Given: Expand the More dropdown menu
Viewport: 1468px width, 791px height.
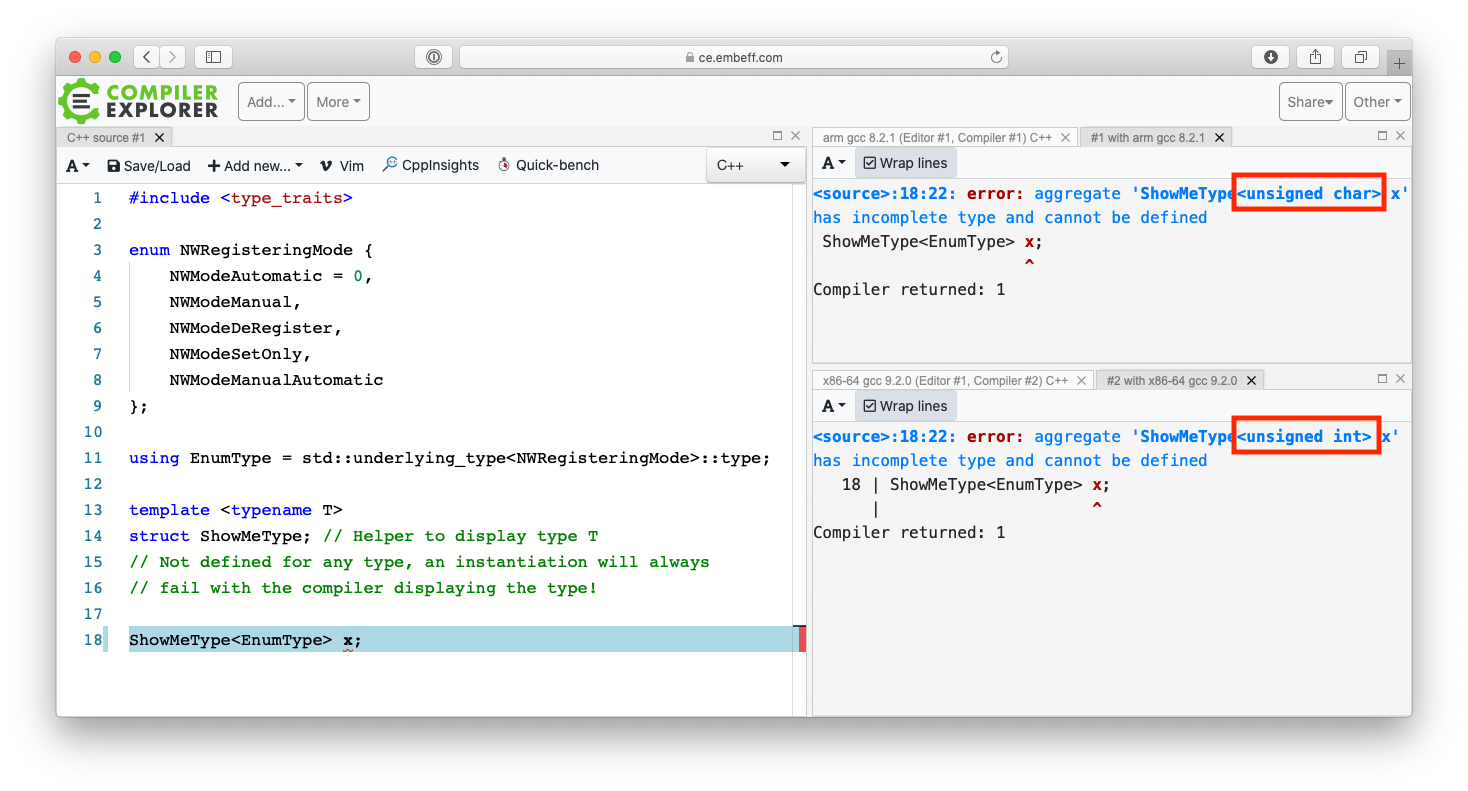Looking at the screenshot, I should [x=339, y=102].
